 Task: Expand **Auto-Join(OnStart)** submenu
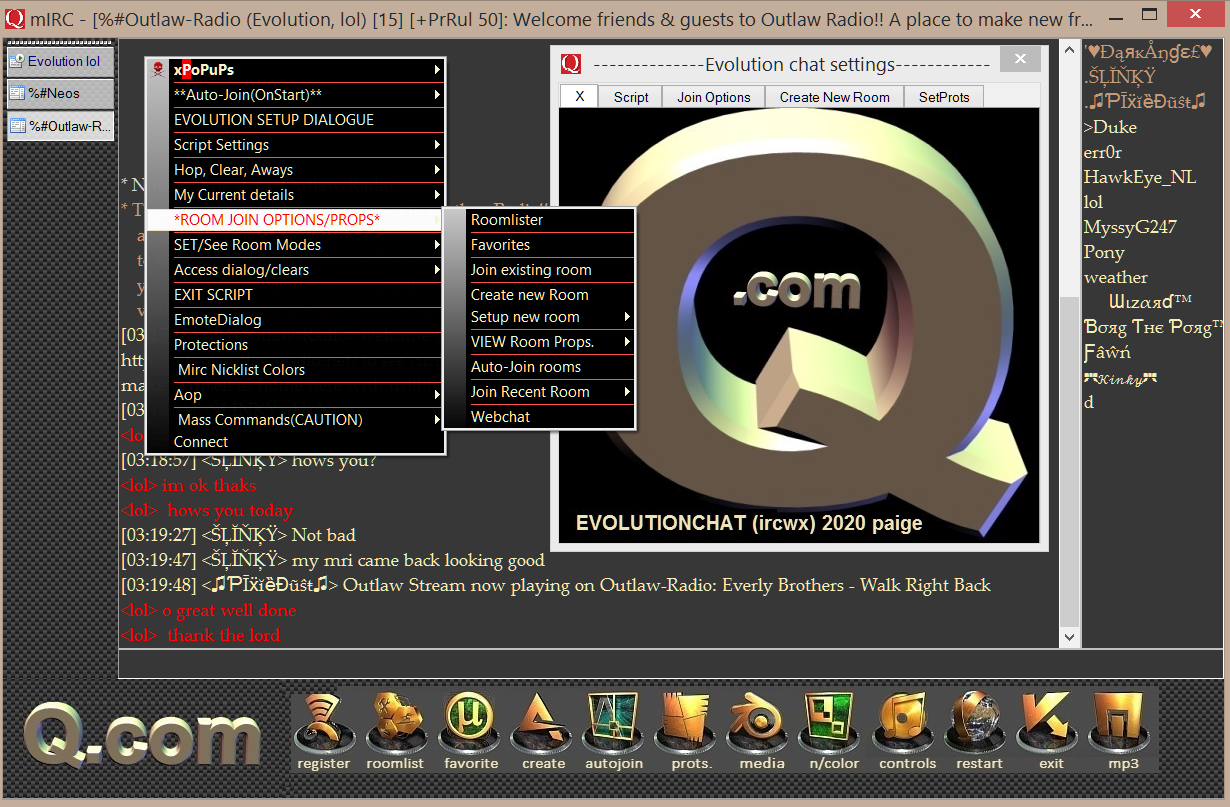437,95
